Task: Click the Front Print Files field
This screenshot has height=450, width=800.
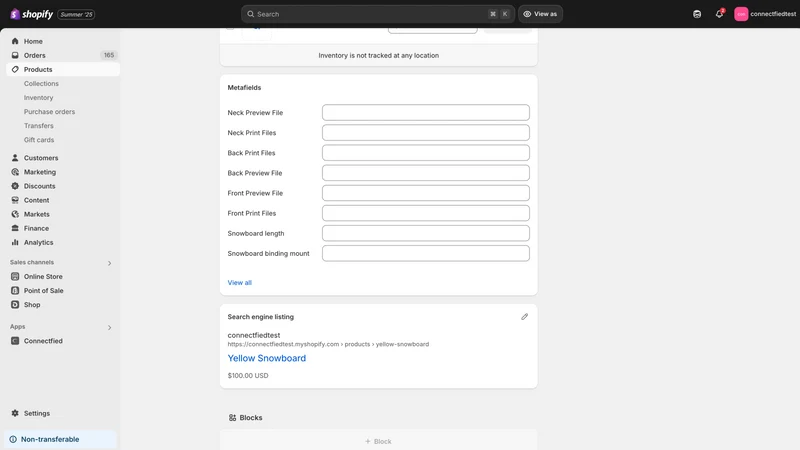Action: 426,213
